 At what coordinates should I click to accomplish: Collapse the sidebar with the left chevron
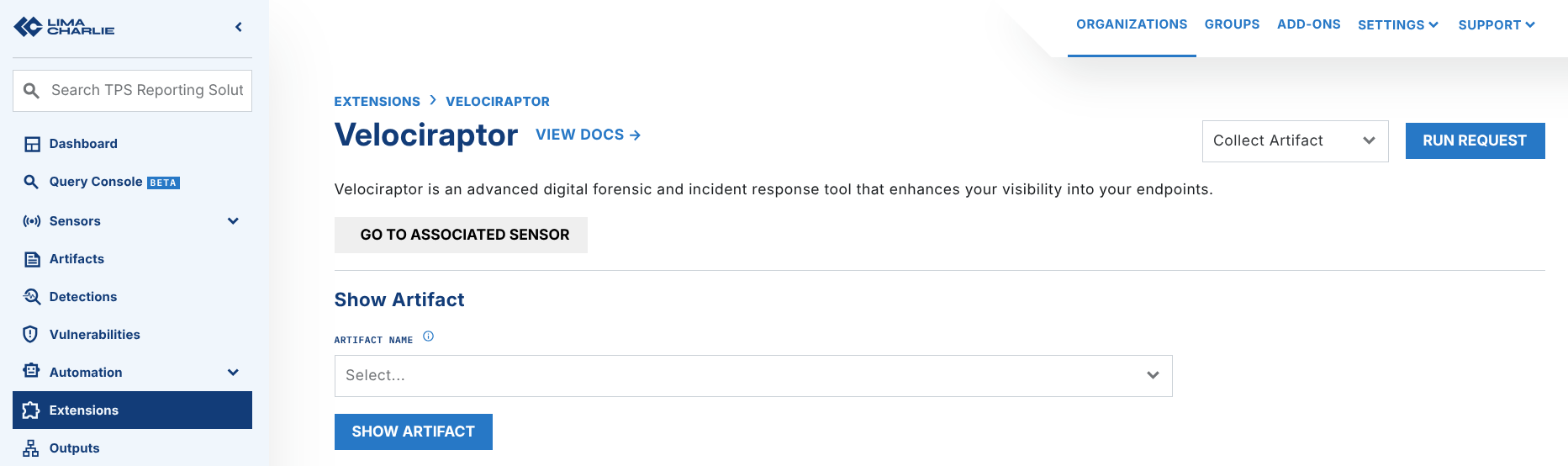pyautogui.click(x=239, y=27)
